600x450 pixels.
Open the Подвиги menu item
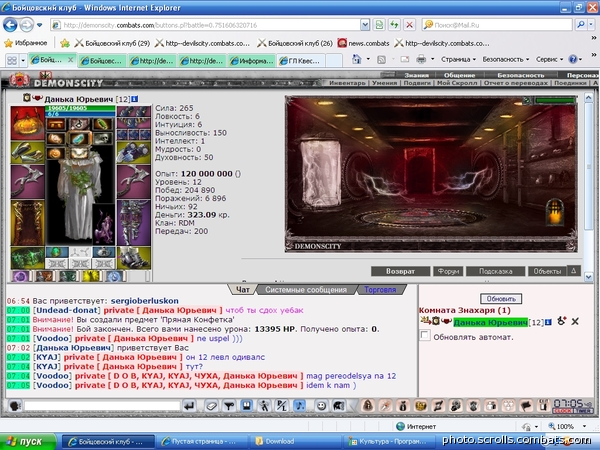(x=417, y=83)
